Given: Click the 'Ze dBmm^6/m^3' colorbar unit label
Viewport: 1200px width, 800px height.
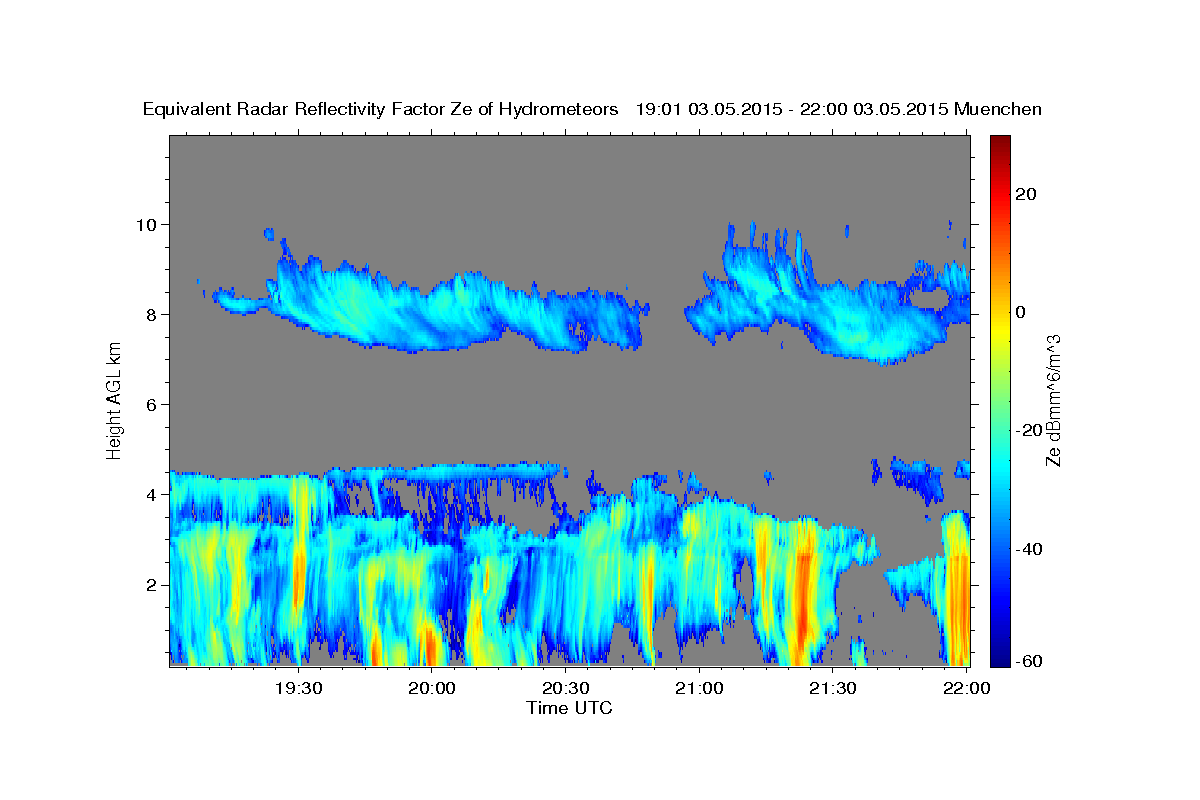Looking at the screenshot, I should [x=1053, y=400].
